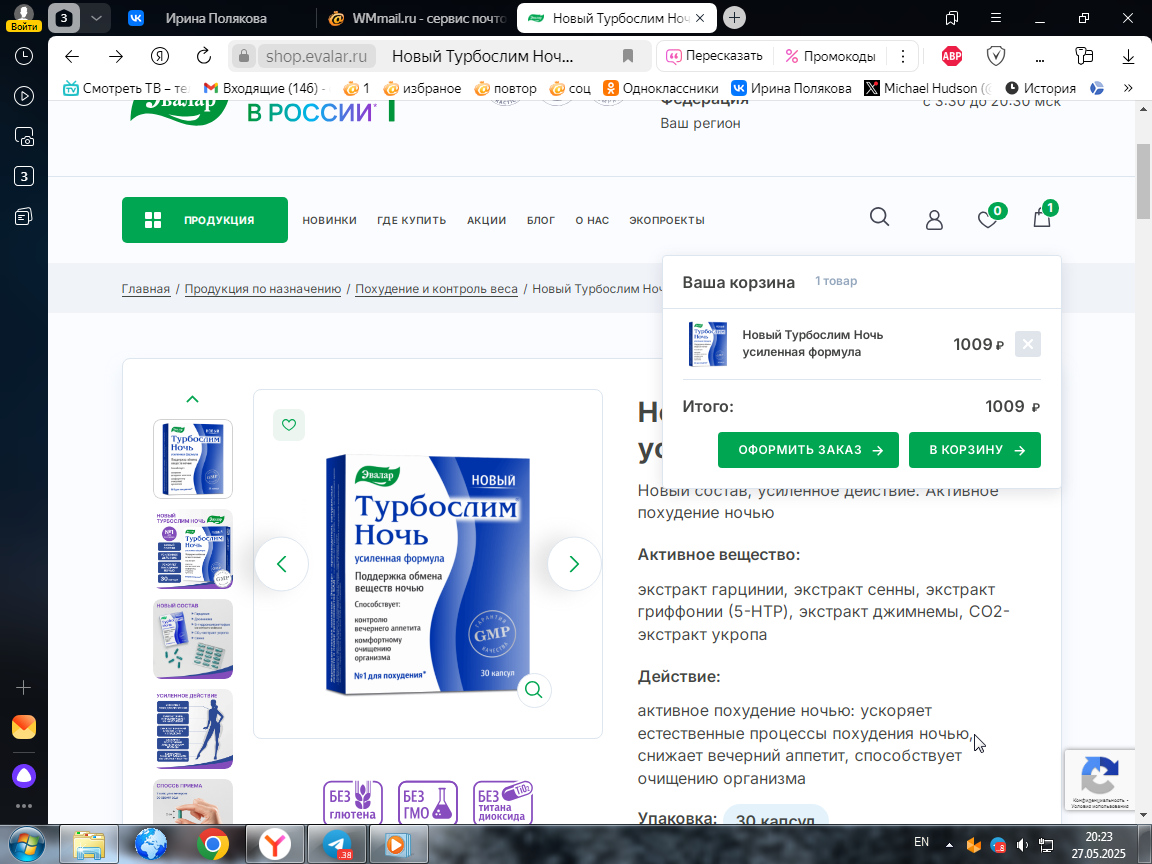This screenshot has width=1152, height=864.
Task: Follow the Продукция по назначению breadcrumb link
Action: [263, 289]
